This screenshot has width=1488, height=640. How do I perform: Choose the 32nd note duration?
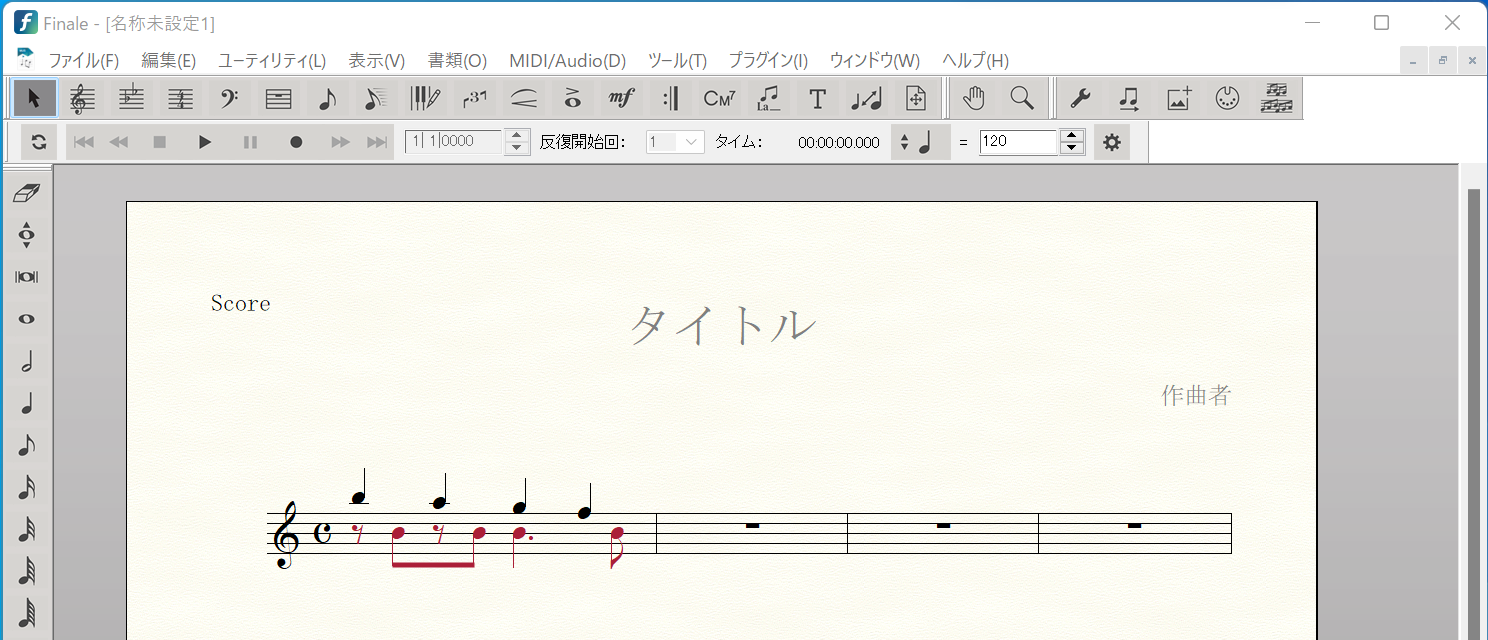tap(27, 530)
